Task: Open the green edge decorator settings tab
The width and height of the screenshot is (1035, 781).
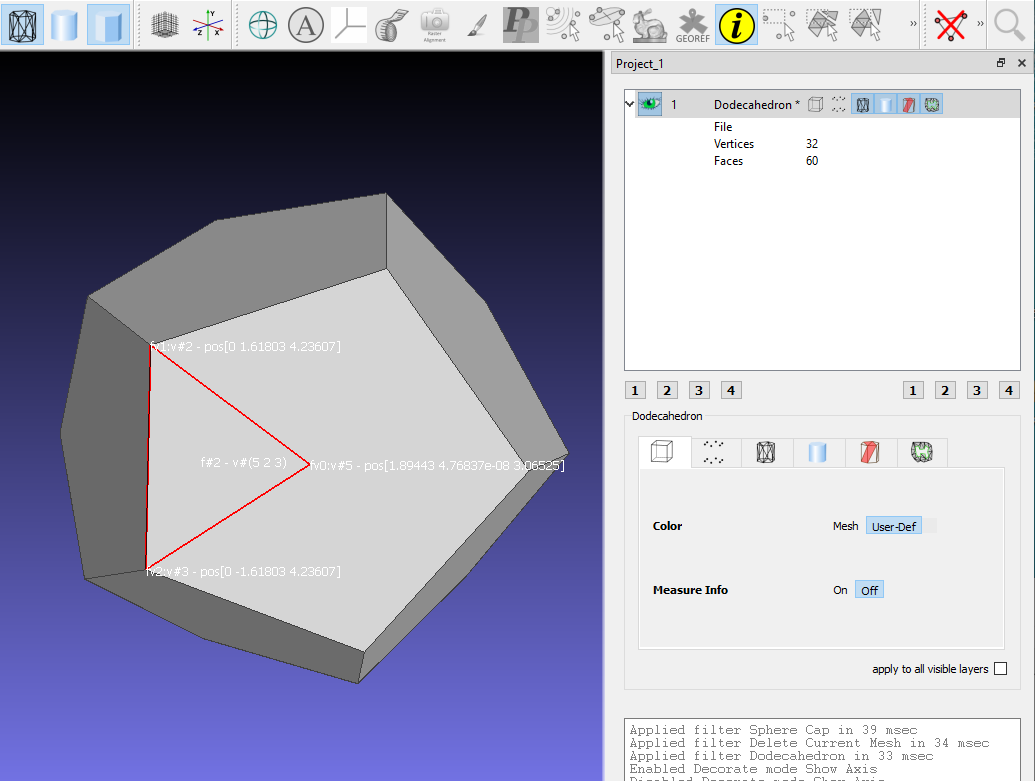Action: click(921, 452)
